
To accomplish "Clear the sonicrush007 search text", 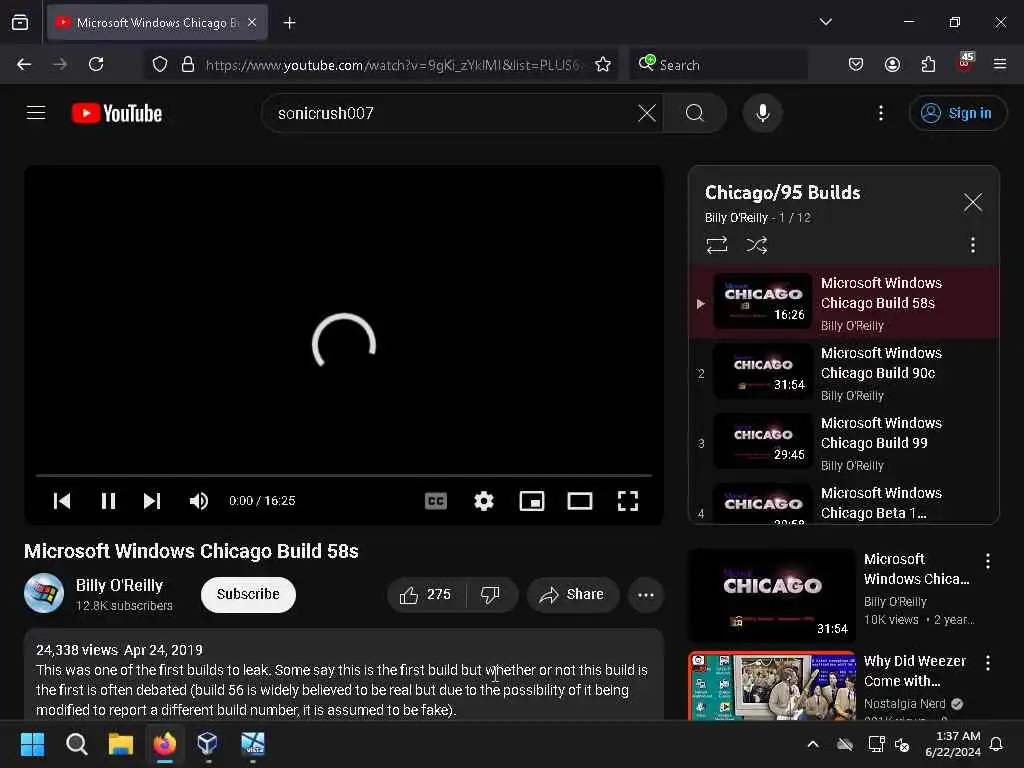I will pos(647,113).
